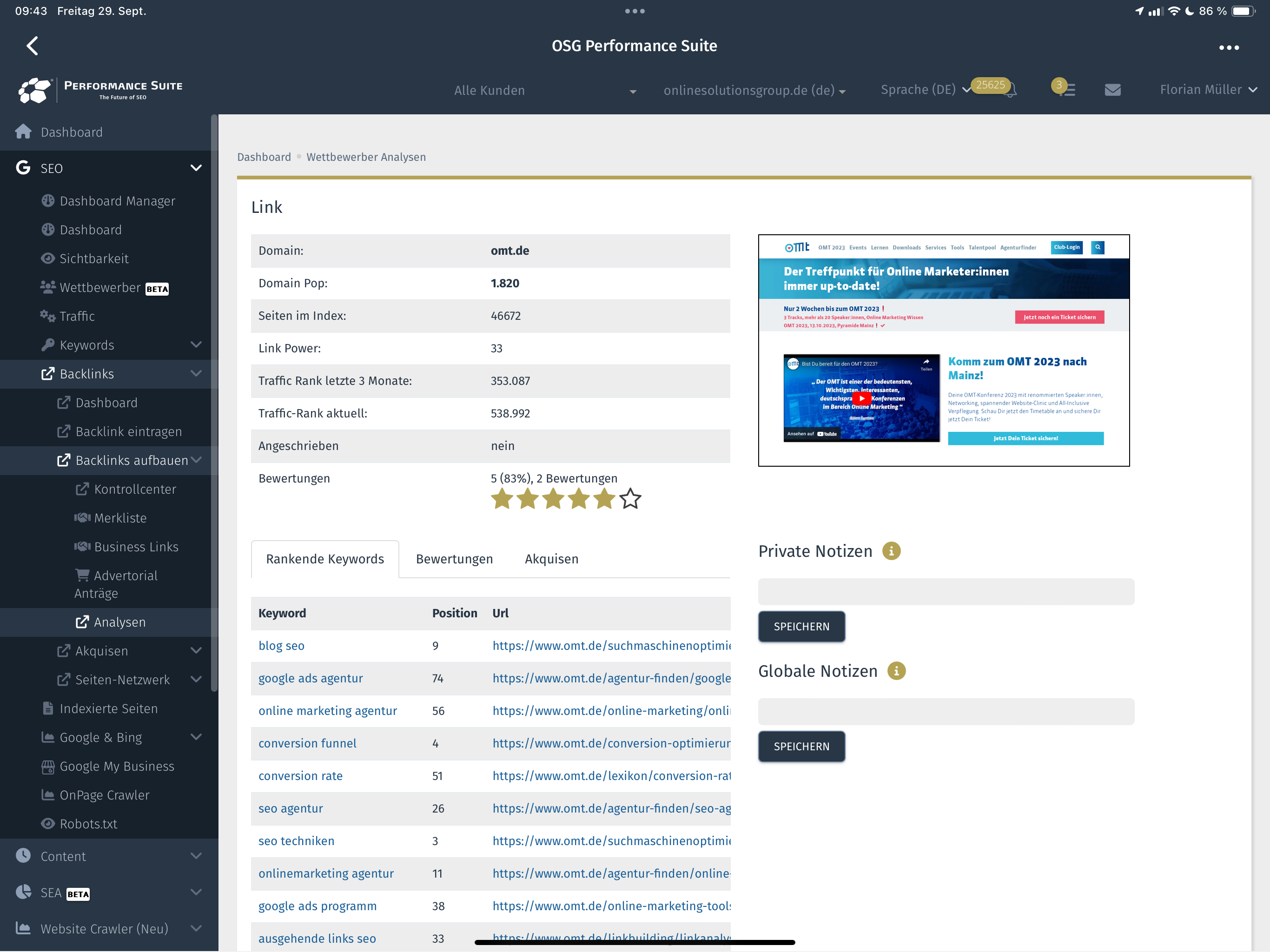The image size is (1270, 952).
Task: Click the Globale Notizen info icon
Action: 896,671
